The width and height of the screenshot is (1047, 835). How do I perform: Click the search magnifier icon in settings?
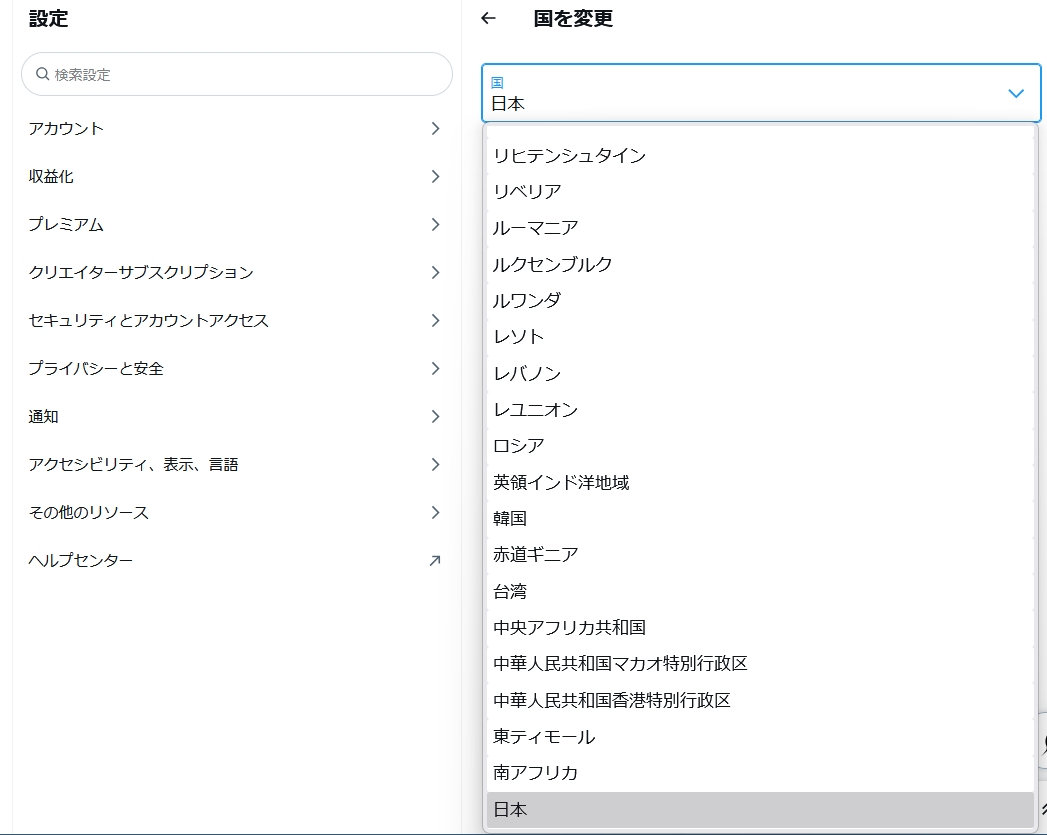click(42, 74)
